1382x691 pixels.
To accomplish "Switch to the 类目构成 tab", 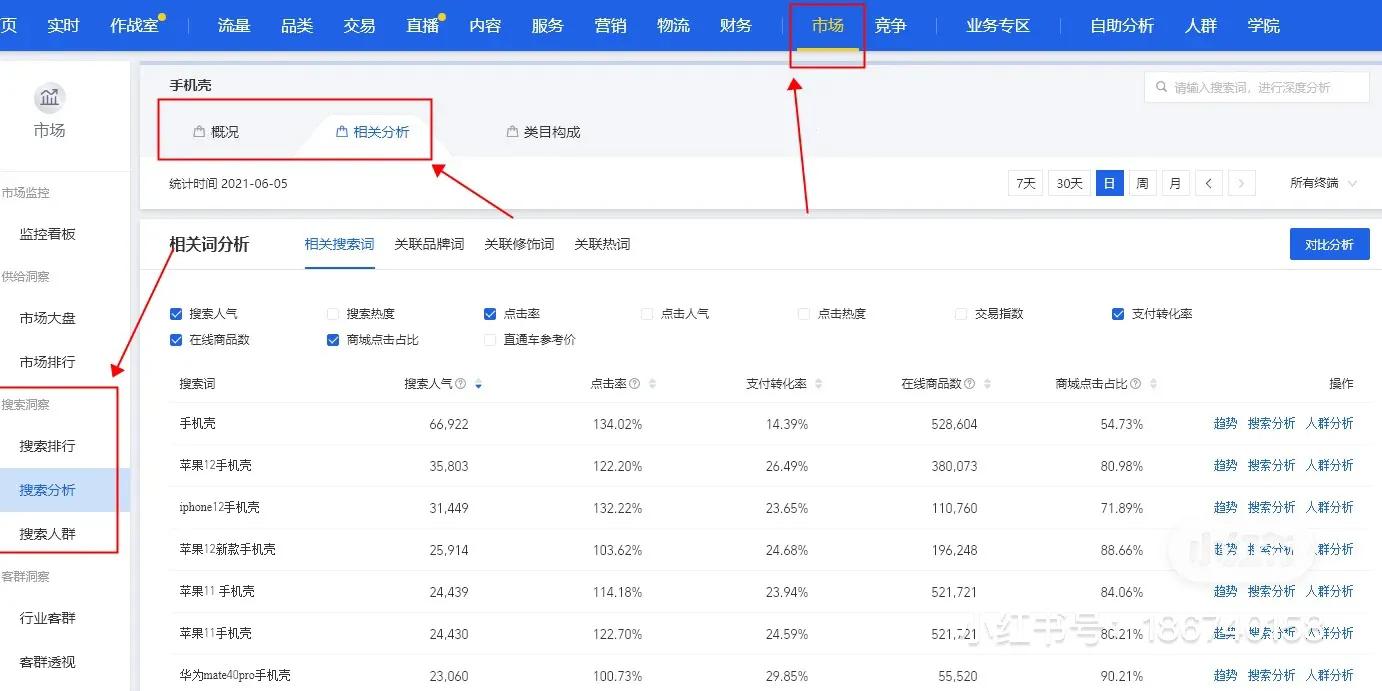I will (x=544, y=130).
